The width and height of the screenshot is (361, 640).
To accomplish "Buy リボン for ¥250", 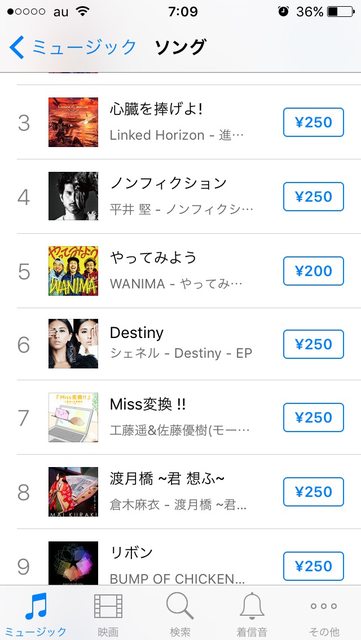I will point(314,566).
